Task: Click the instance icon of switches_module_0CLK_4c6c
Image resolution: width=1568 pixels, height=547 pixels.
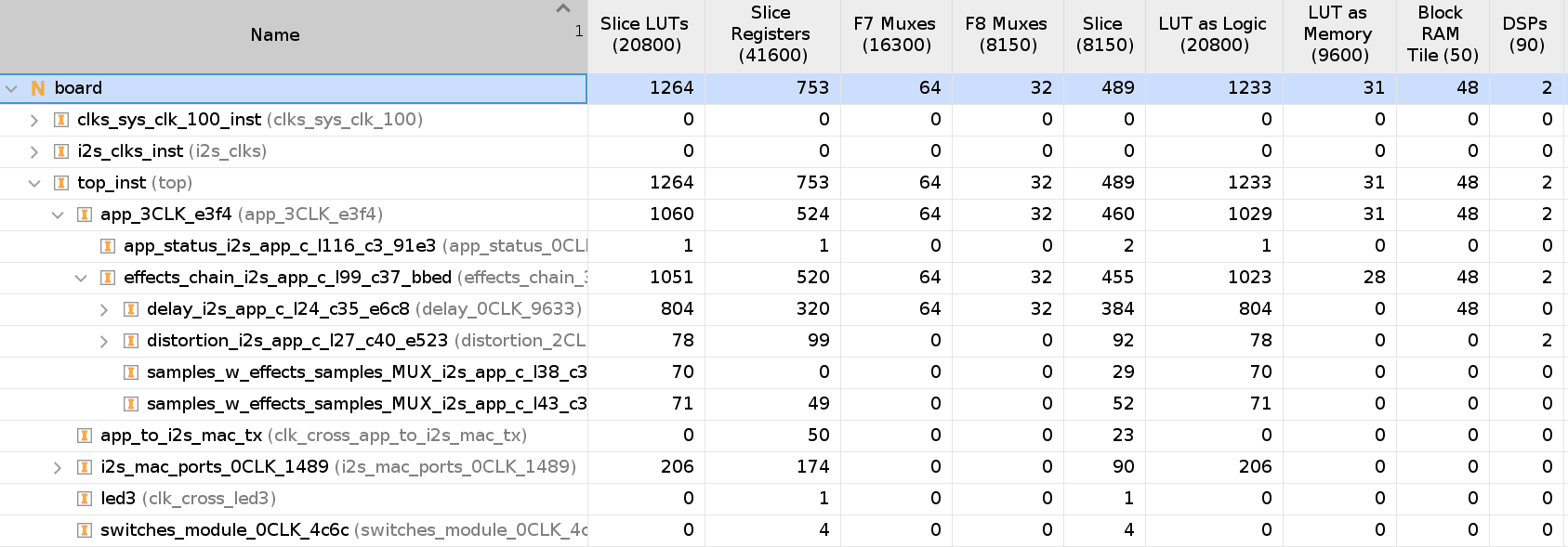Action: tap(85, 530)
